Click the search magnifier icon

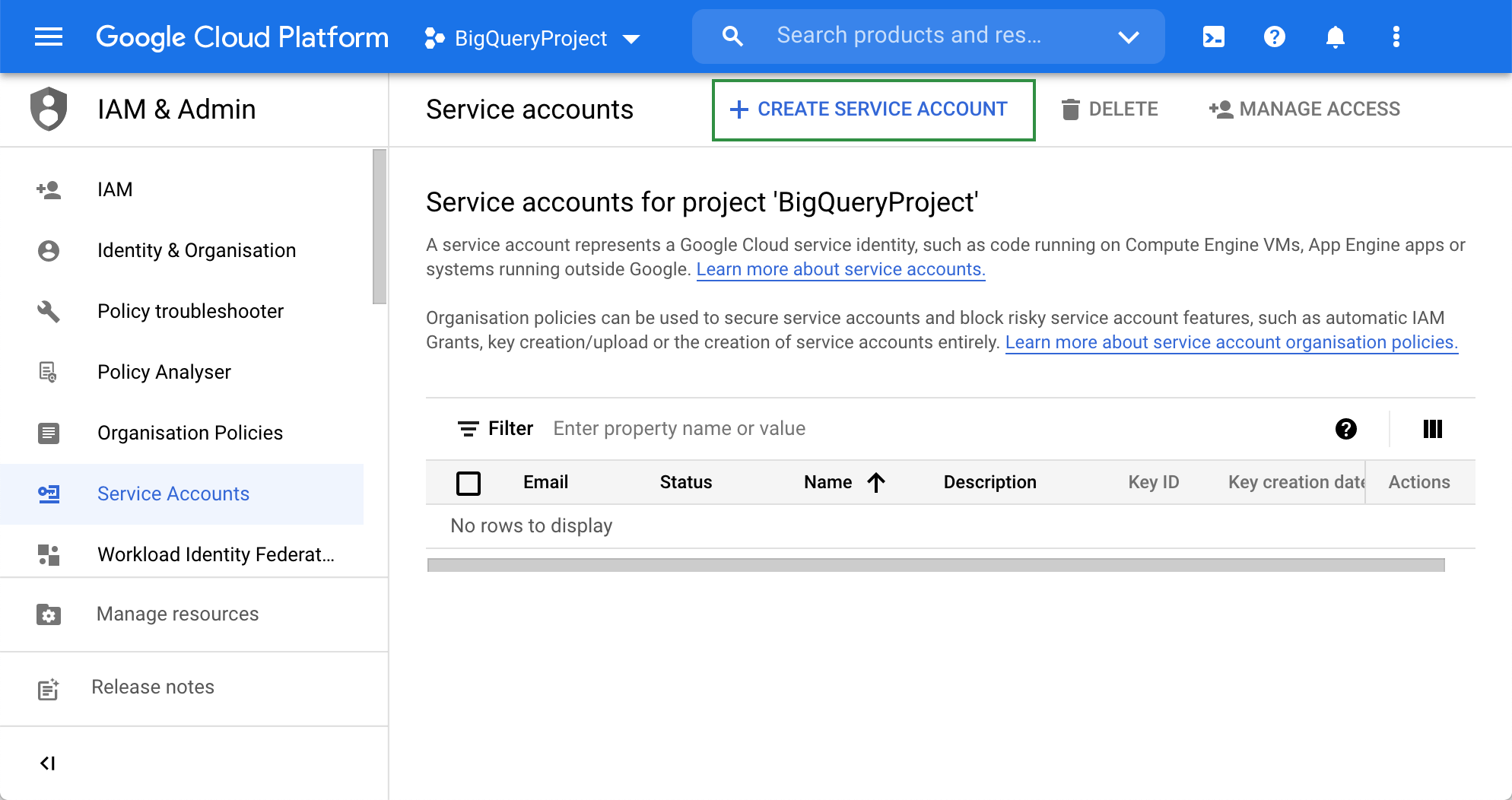click(732, 36)
